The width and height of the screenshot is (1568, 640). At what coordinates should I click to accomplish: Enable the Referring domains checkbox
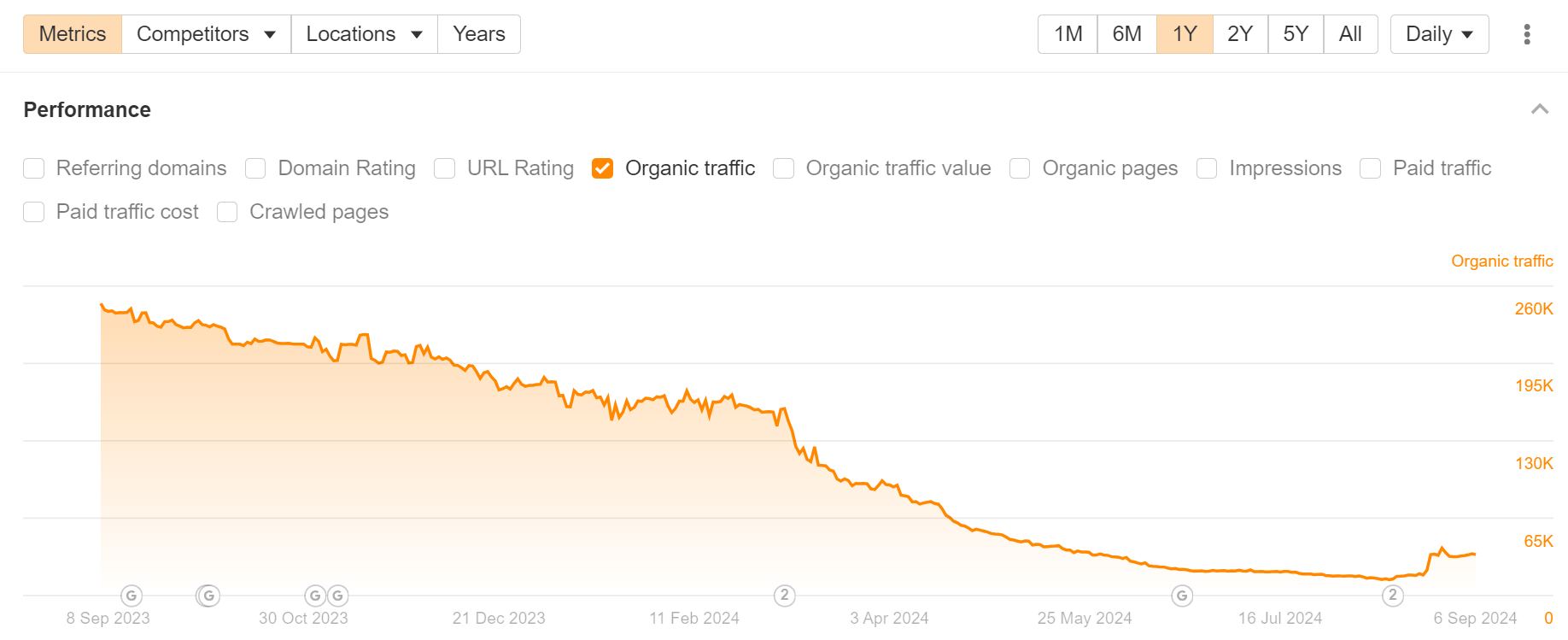tap(34, 168)
